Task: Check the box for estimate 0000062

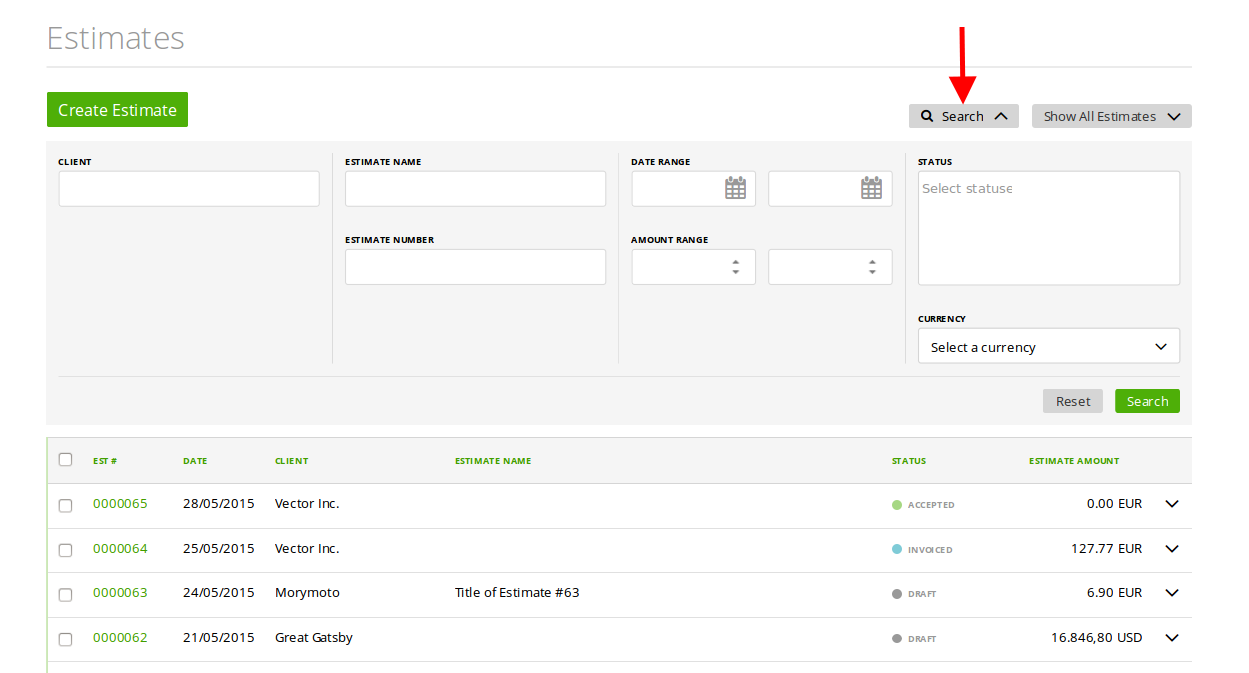Action: point(66,639)
